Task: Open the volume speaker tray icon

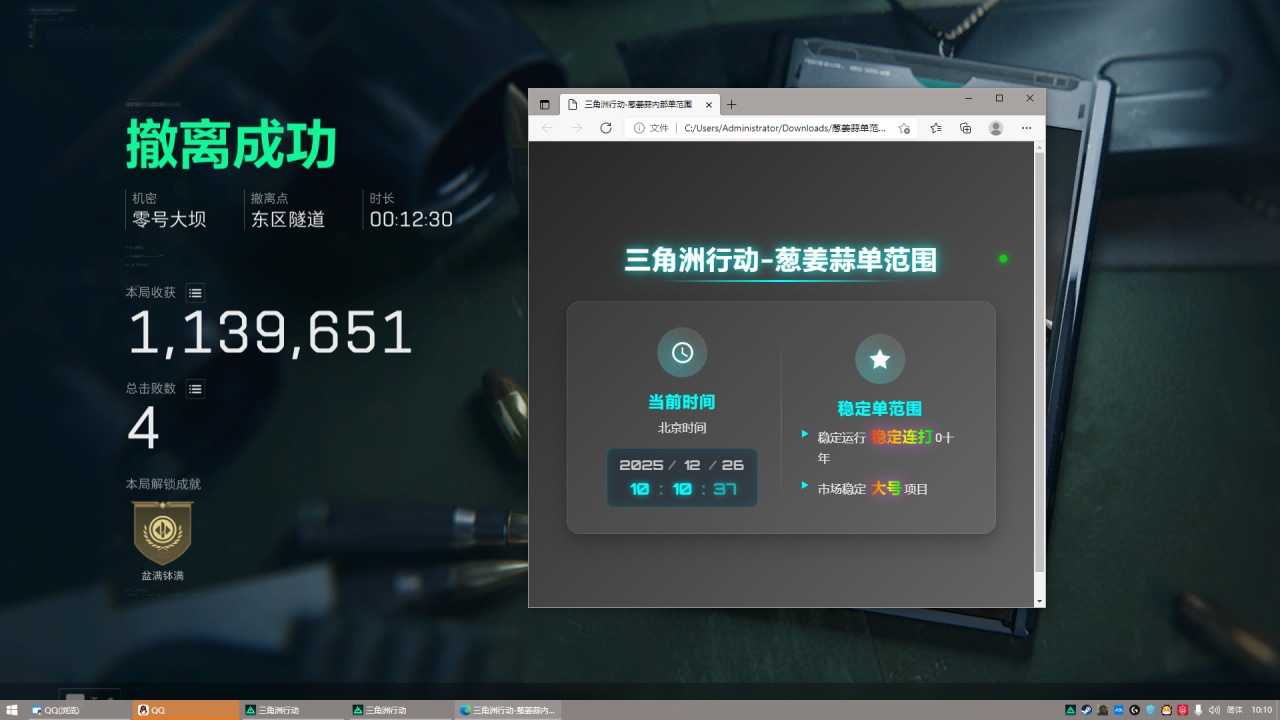Action: click(1214, 710)
